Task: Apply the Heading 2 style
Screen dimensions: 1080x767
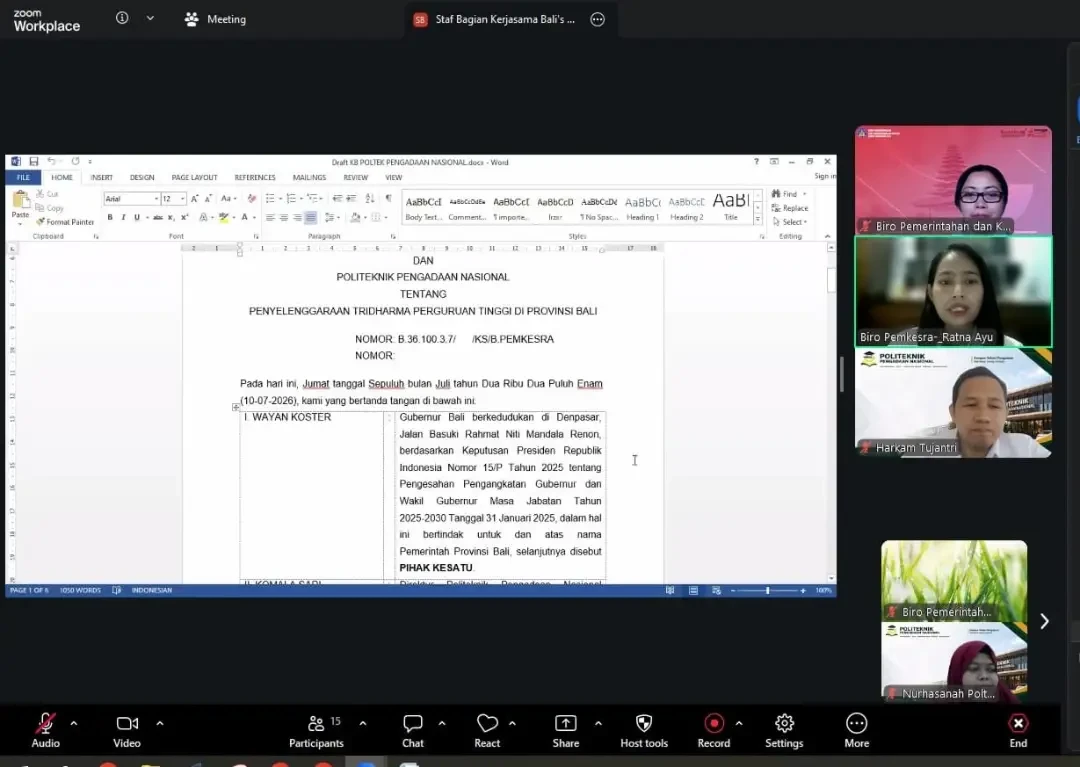Action: 687,207
